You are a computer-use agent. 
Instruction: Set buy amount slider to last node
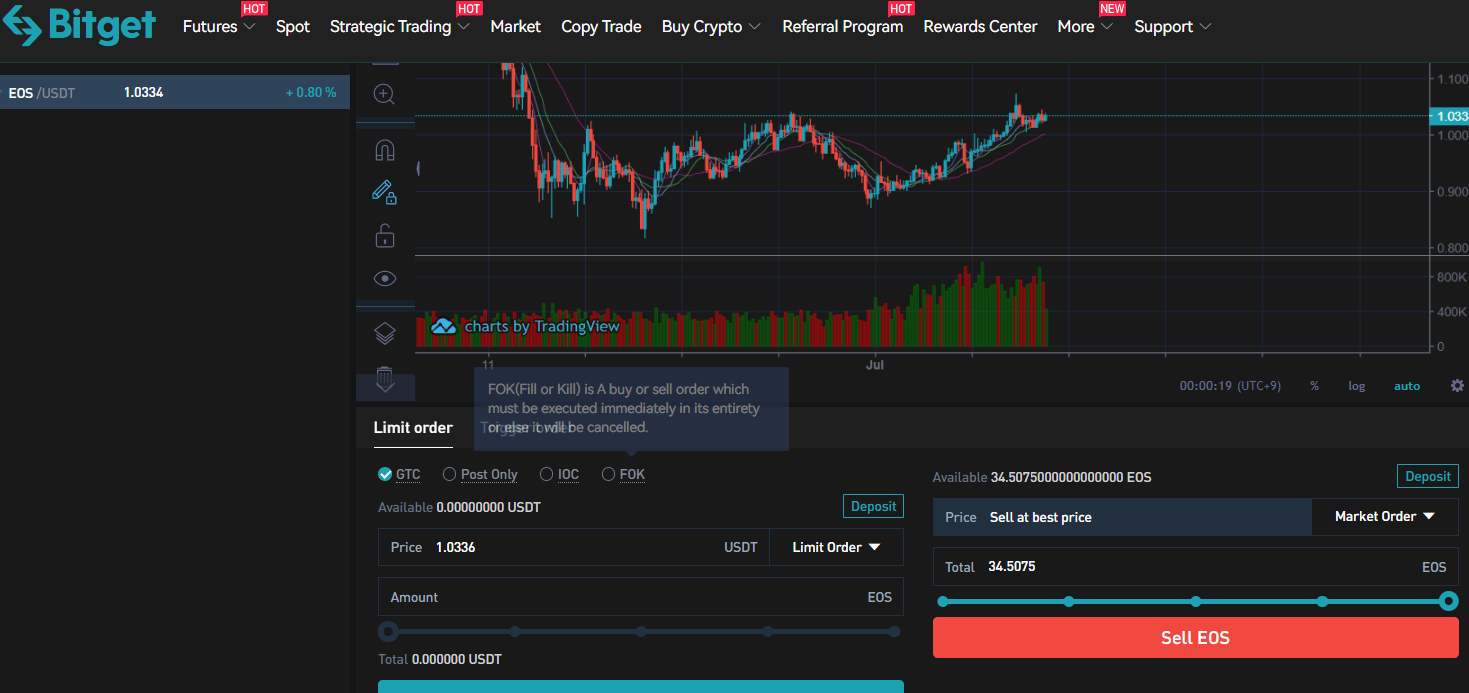click(894, 632)
